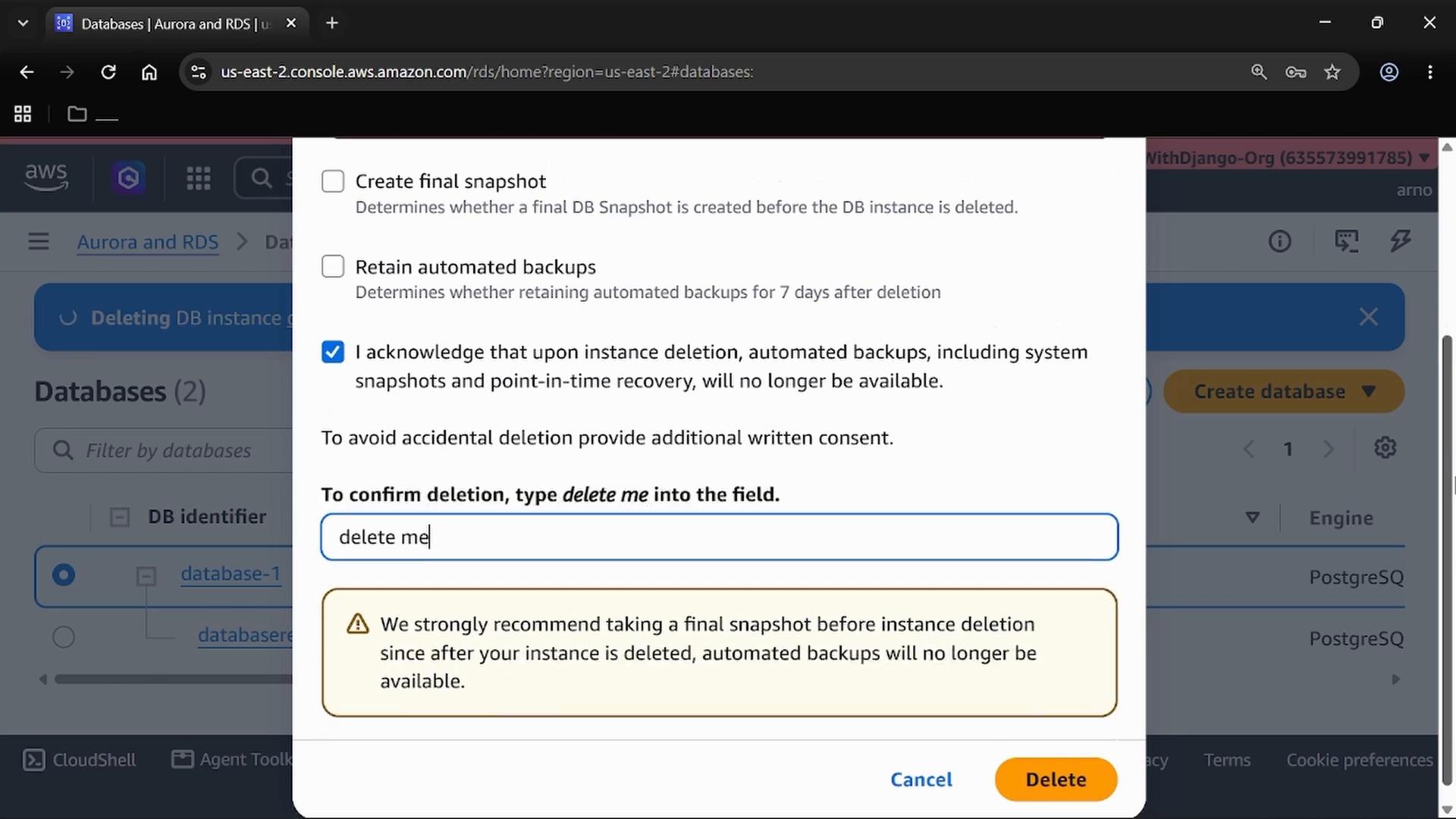Open the password manager key icon
This screenshot has width=1456, height=819.
(x=1296, y=72)
